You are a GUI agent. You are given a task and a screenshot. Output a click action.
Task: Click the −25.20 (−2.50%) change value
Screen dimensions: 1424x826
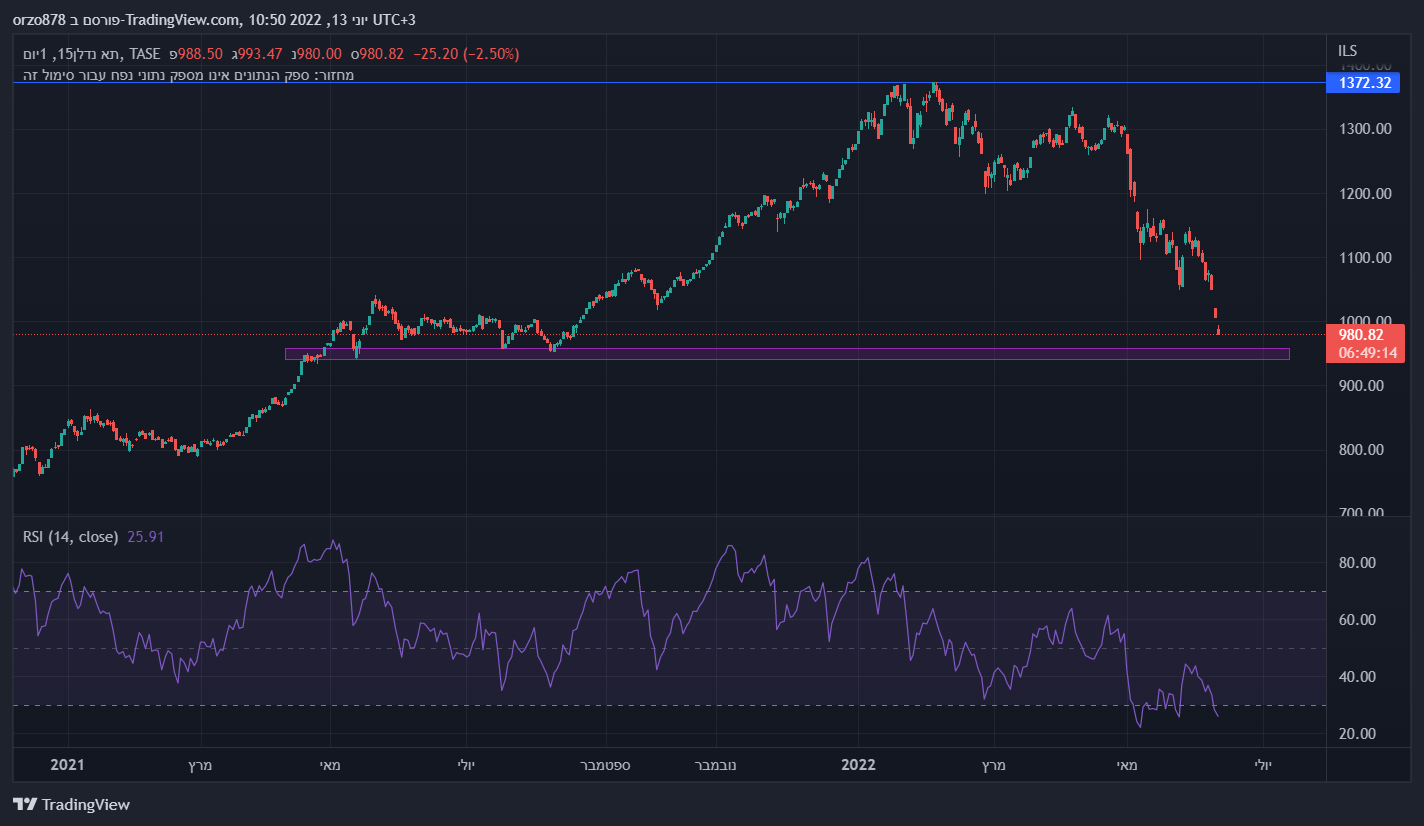click(466, 54)
